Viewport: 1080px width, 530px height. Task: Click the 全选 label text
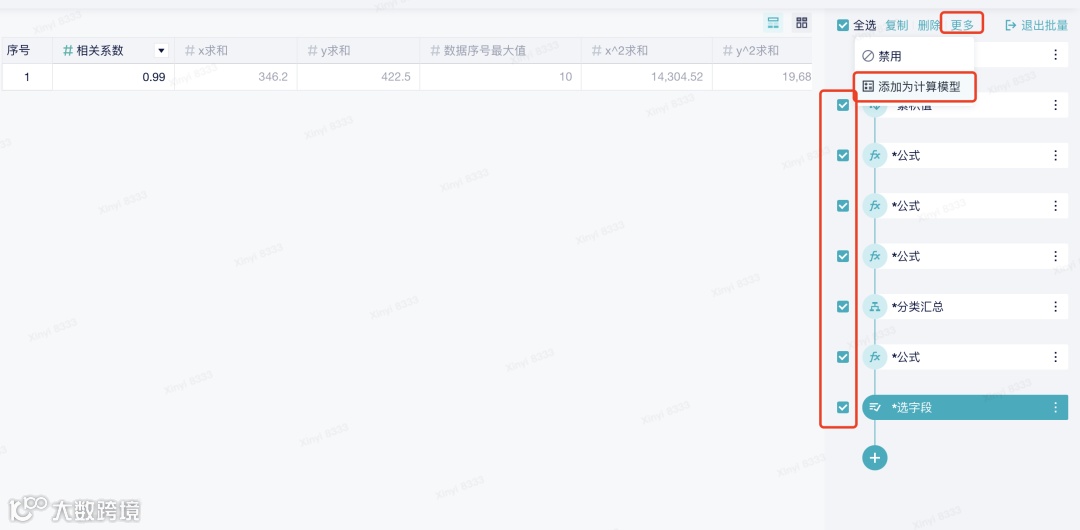[864, 26]
